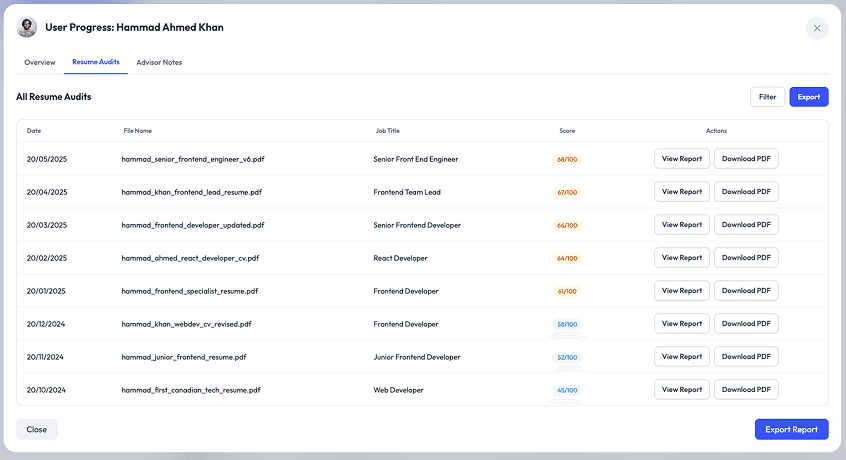Click the 68/100 score badge

click(x=567, y=159)
